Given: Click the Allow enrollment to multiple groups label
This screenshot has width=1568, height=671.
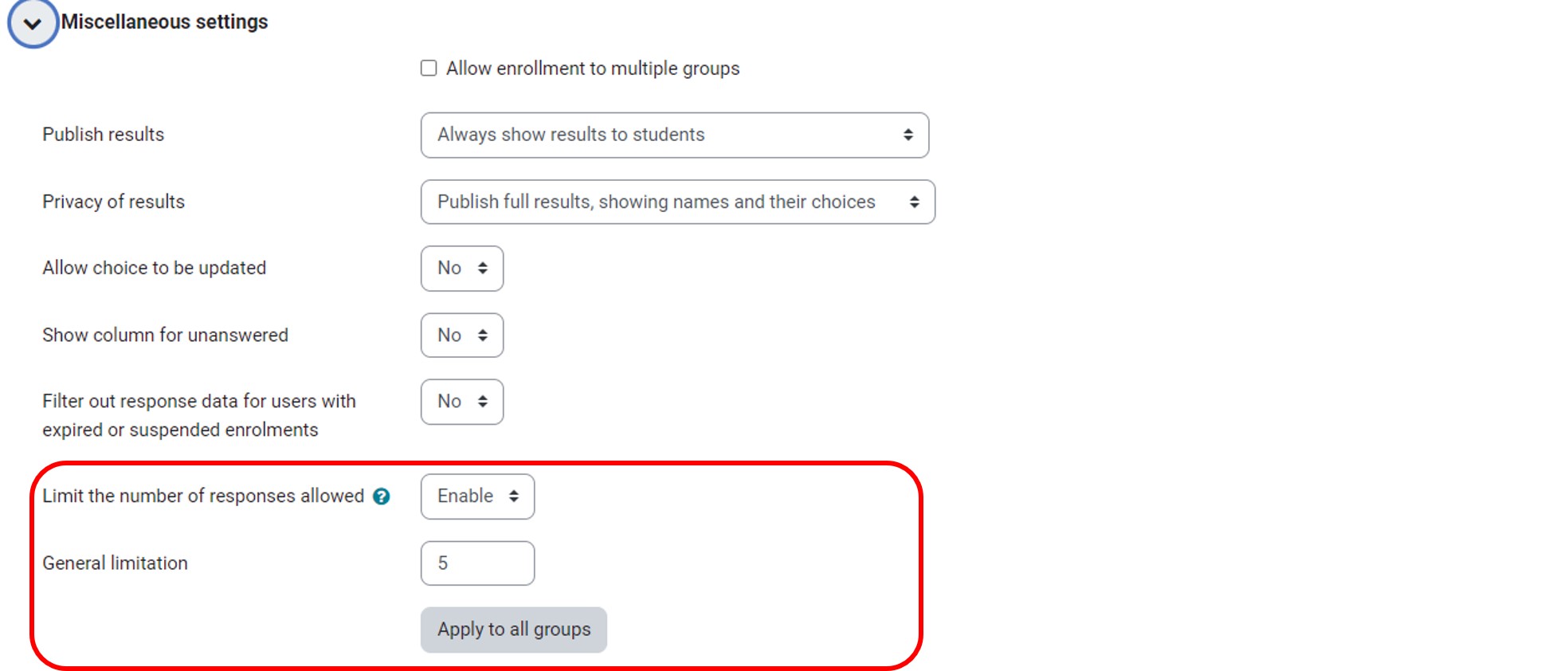Looking at the screenshot, I should (x=592, y=69).
